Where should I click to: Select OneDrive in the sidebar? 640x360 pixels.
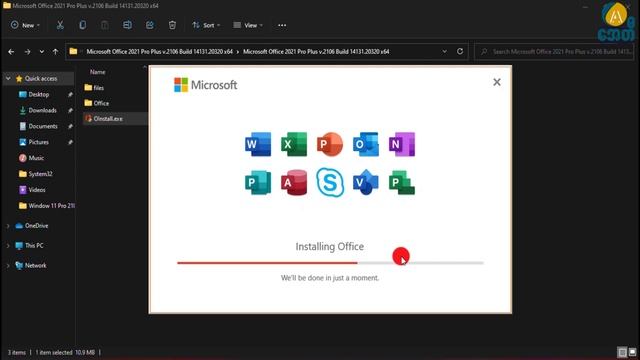click(x=36, y=226)
